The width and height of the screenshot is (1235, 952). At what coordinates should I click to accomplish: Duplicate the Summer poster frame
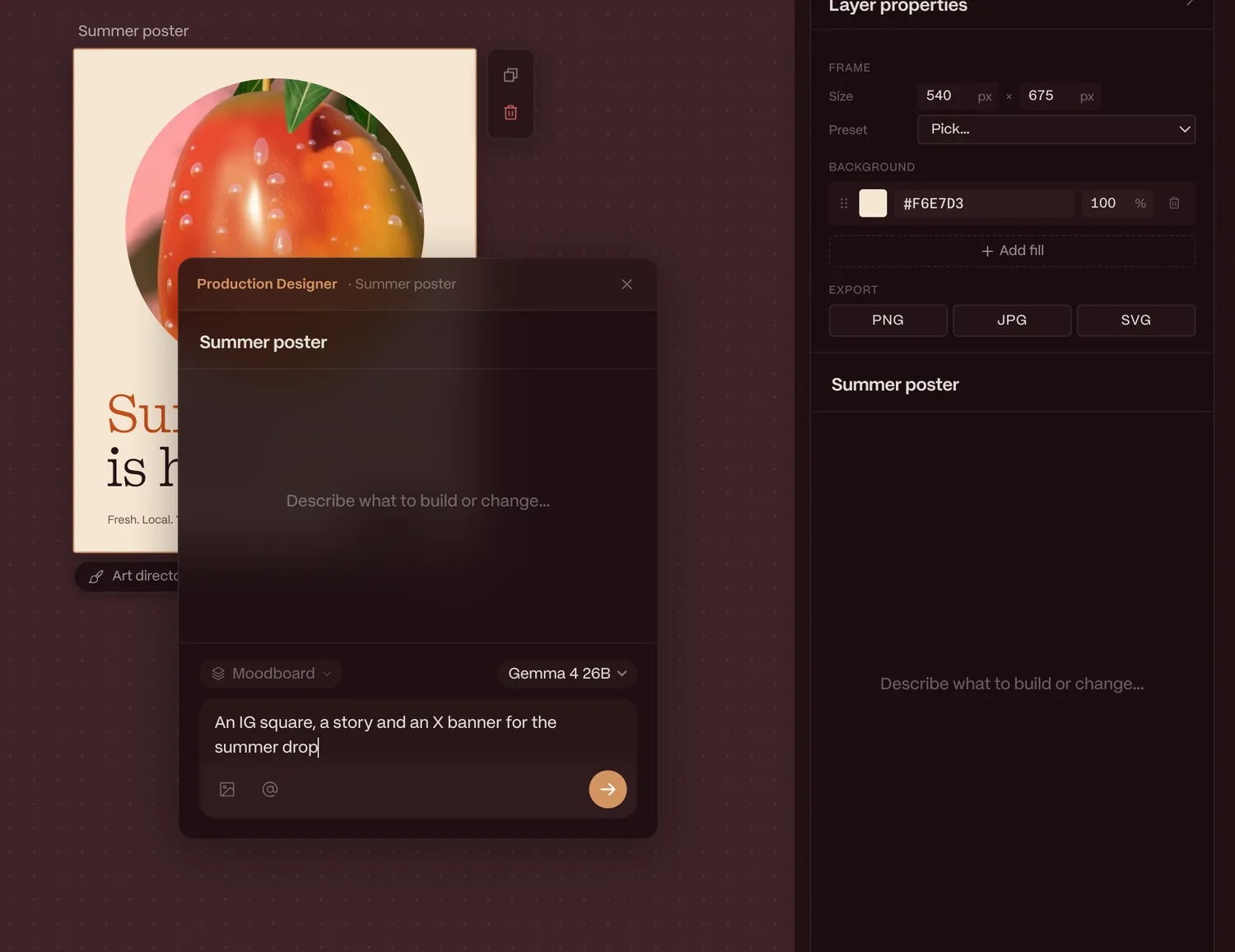510,75
